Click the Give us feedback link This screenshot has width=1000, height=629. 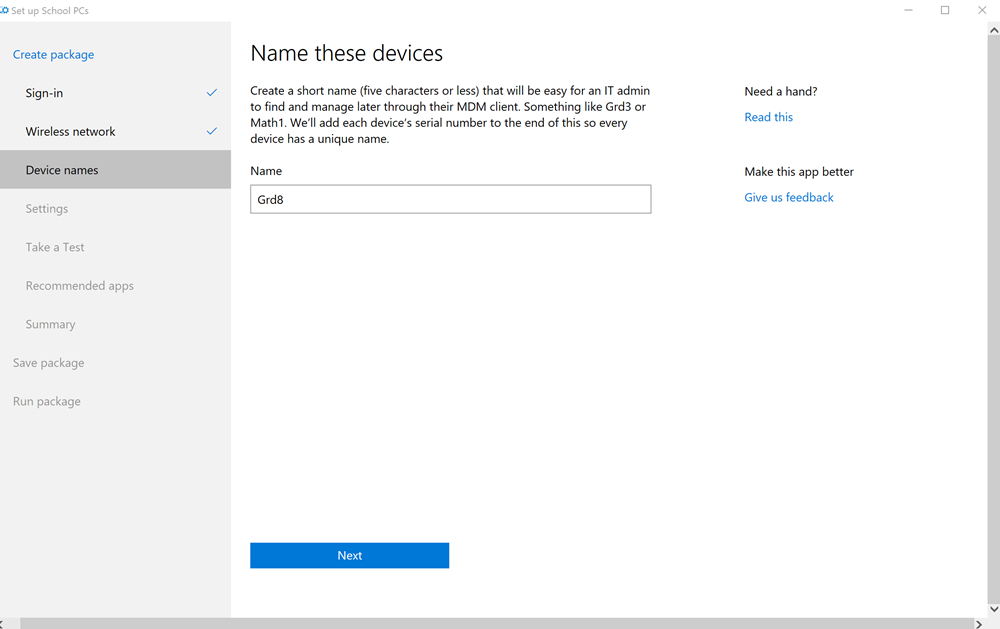pyautogui.click(x=788, y=198)
